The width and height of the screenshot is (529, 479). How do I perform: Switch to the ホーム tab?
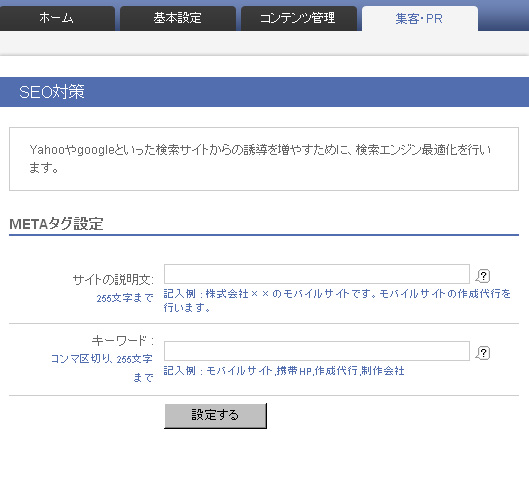coord(57,19)
